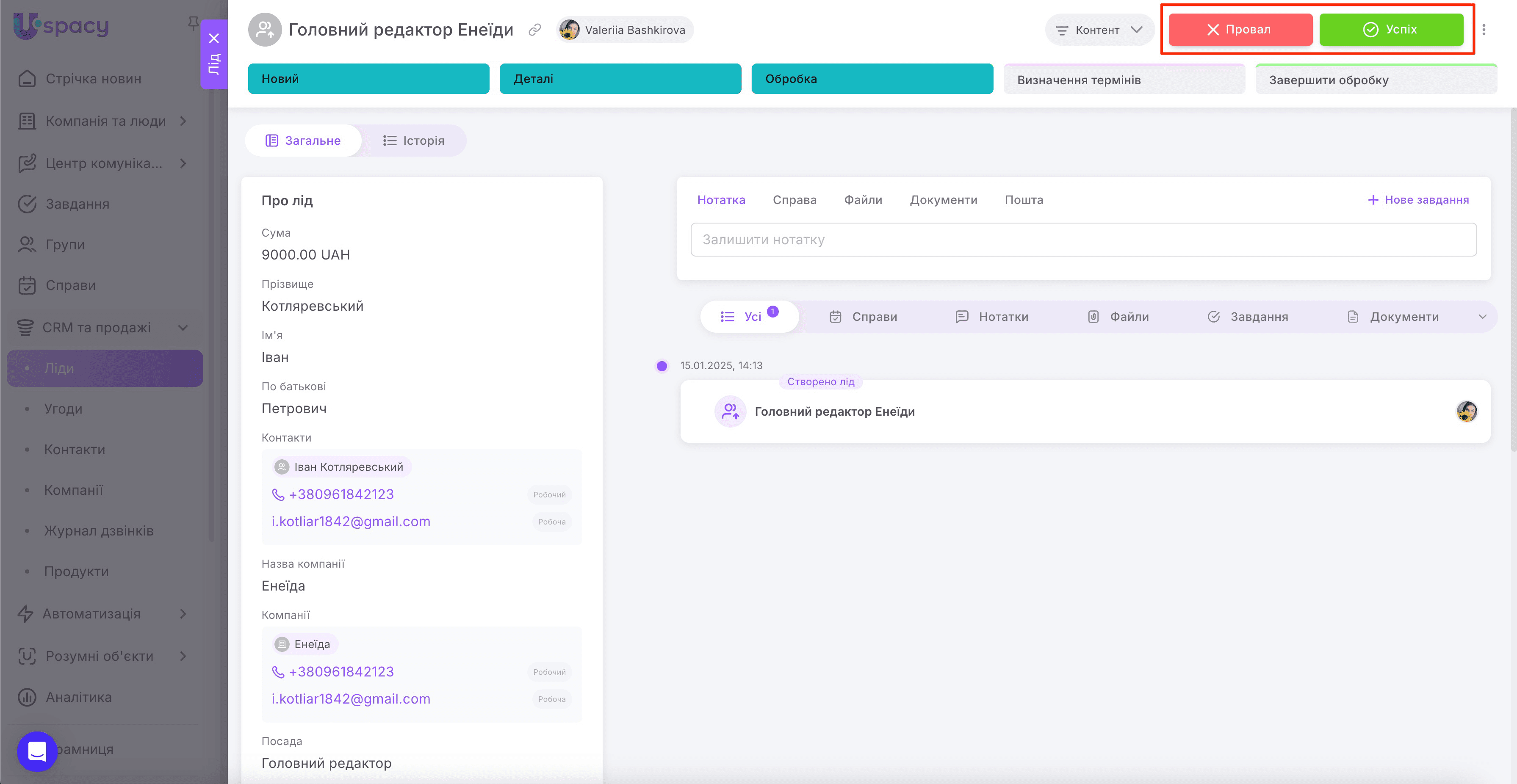The width and height of the screenshot is (1517, 784).
Task: Click Нове завдання link
Action: [x=1418, y=200]
